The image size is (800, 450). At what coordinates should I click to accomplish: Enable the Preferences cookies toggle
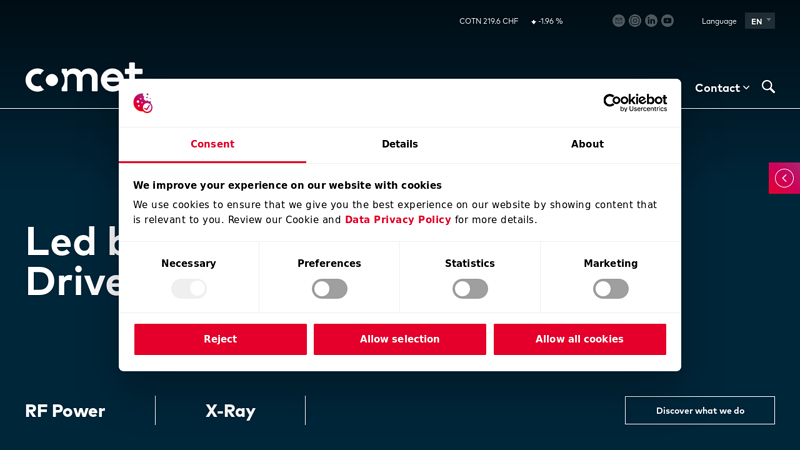[x=330, y=289]
